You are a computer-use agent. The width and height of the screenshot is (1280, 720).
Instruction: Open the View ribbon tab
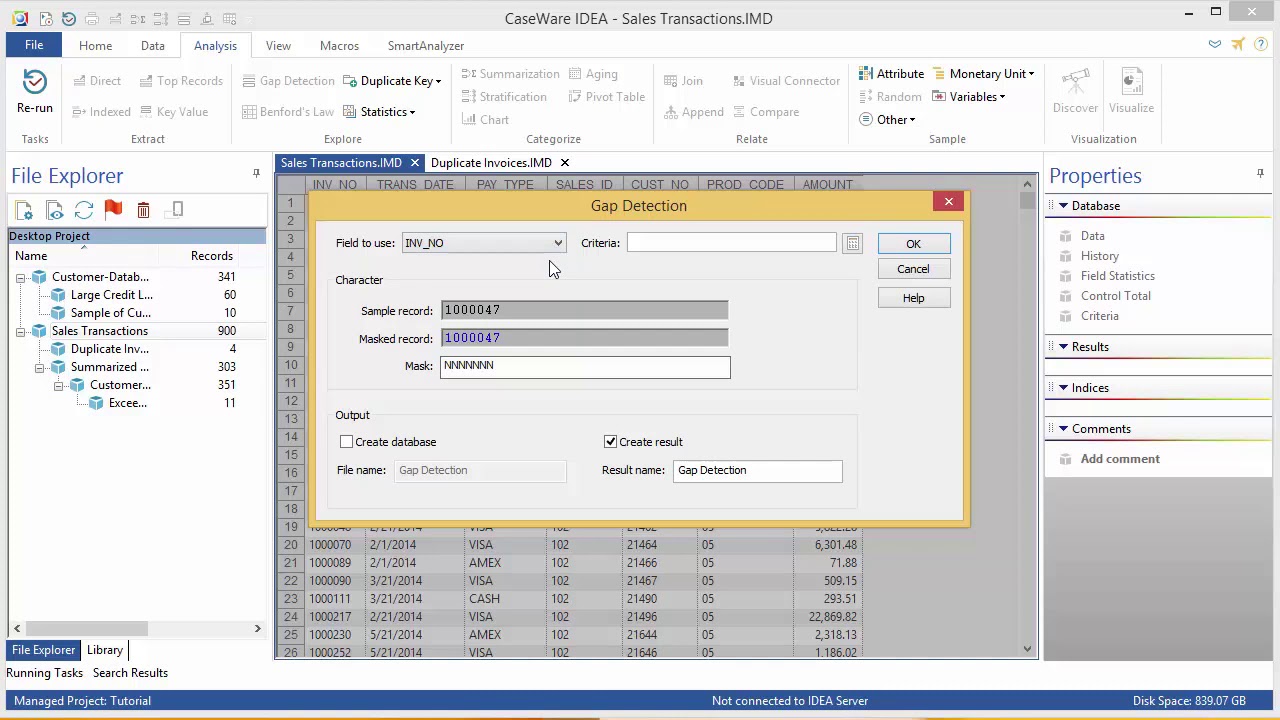click(x=278, y=45)
